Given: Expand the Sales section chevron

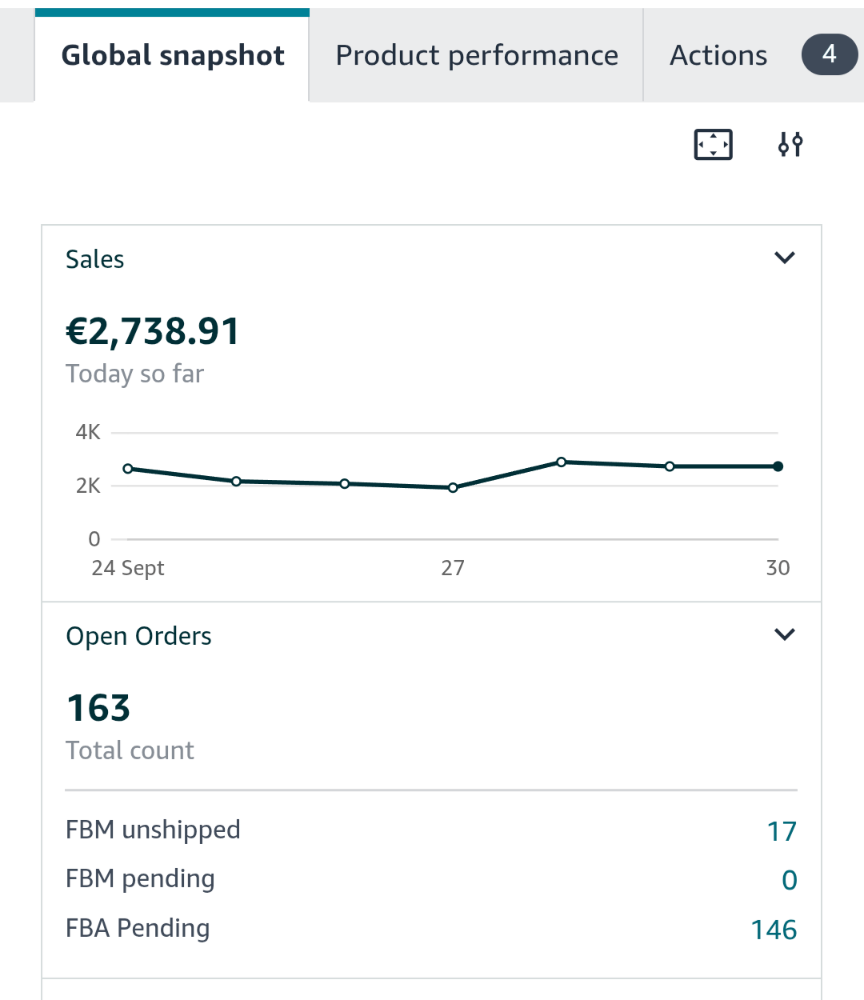Looking at the screenshot, I should pos(784,258).
